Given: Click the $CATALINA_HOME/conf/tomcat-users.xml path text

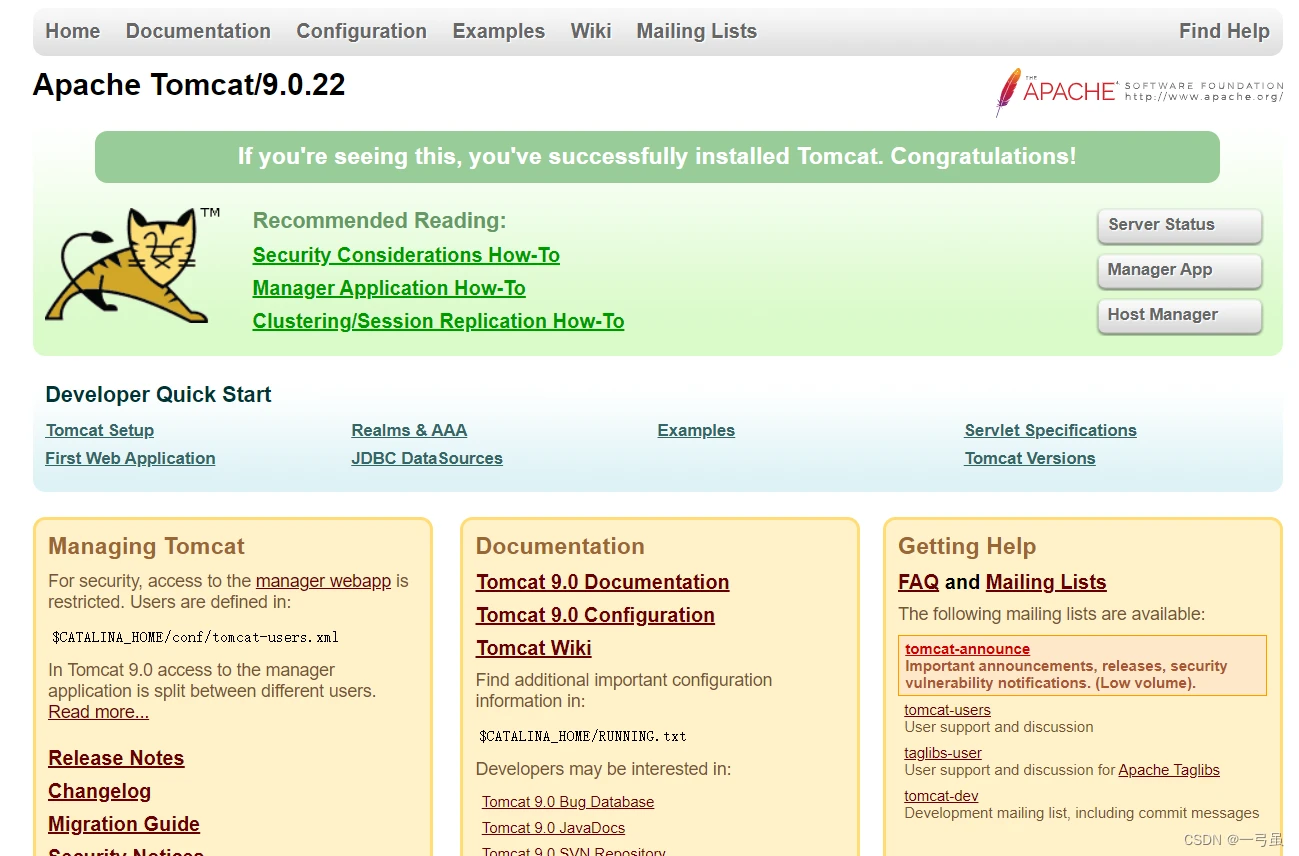Looking at the screenshot, I should click(x=195, y=637).
